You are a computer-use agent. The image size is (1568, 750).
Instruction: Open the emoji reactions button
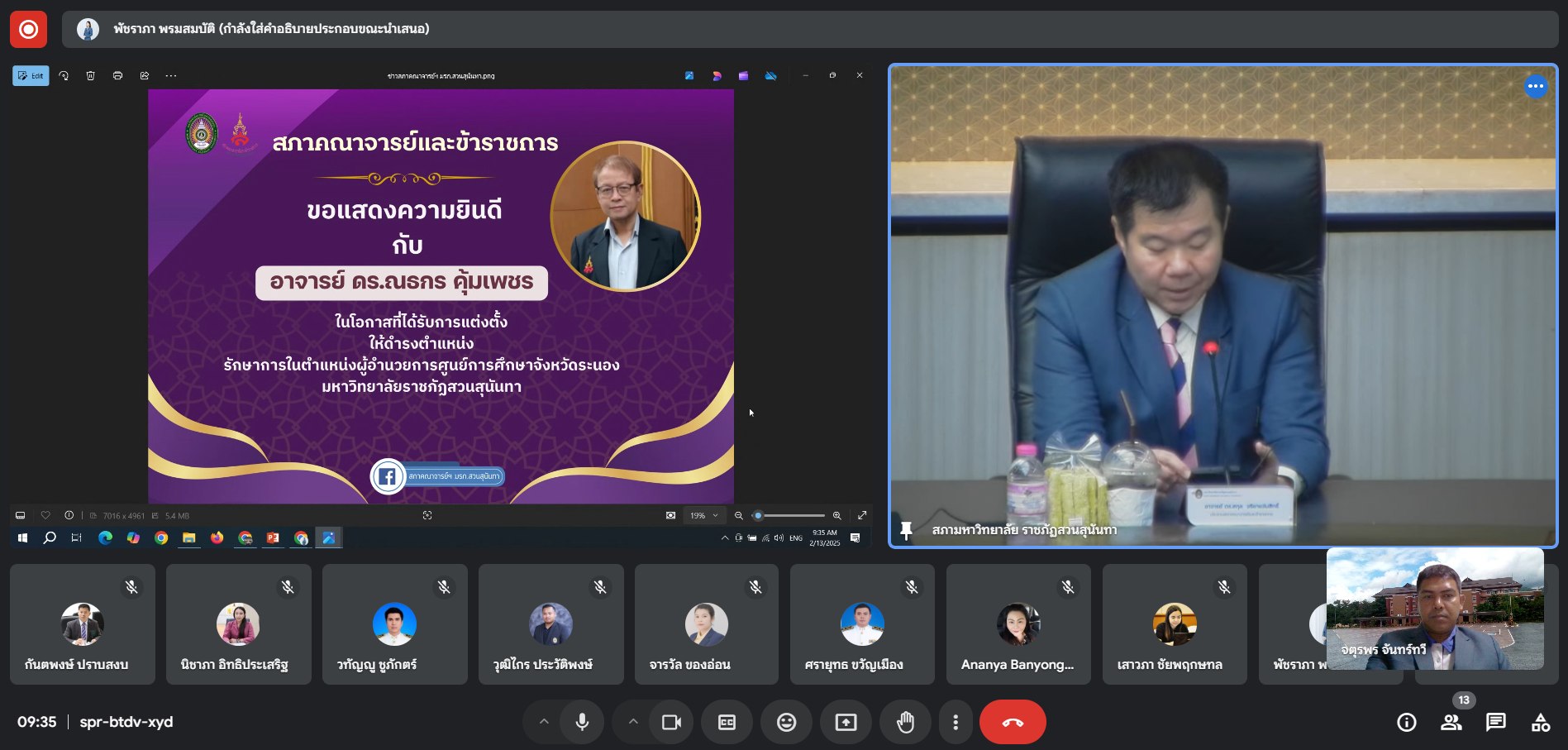pyautogui.click(x=786, y=722)
